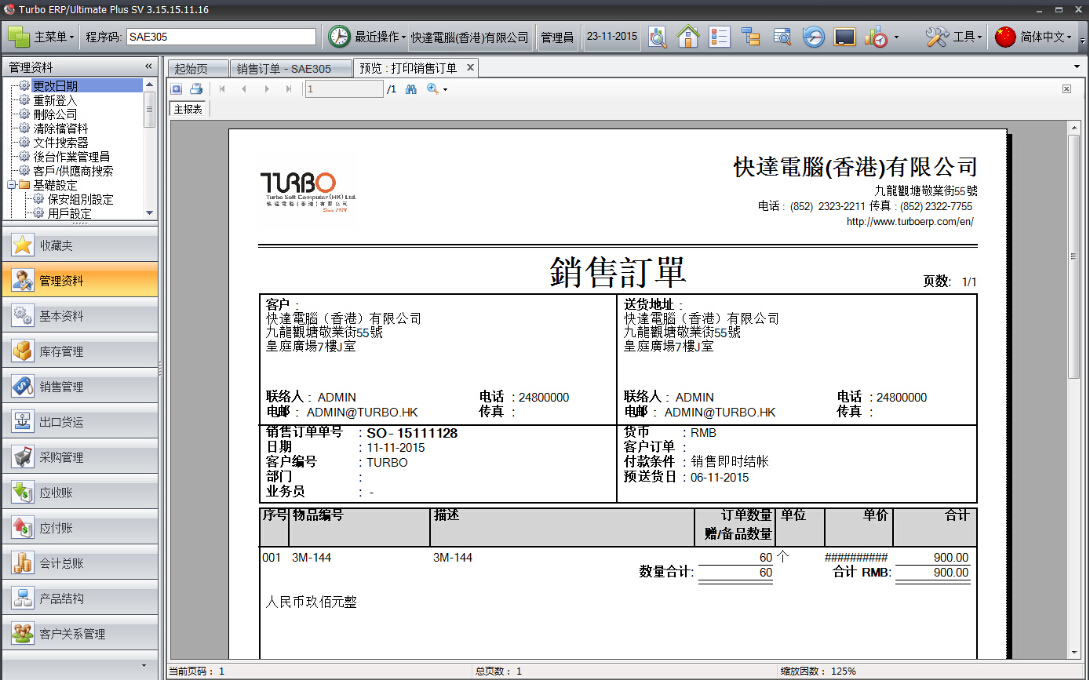Select 更改日期 in the tree
The height and width of the screenshot is (680, 1089).
tap(55, 85)
